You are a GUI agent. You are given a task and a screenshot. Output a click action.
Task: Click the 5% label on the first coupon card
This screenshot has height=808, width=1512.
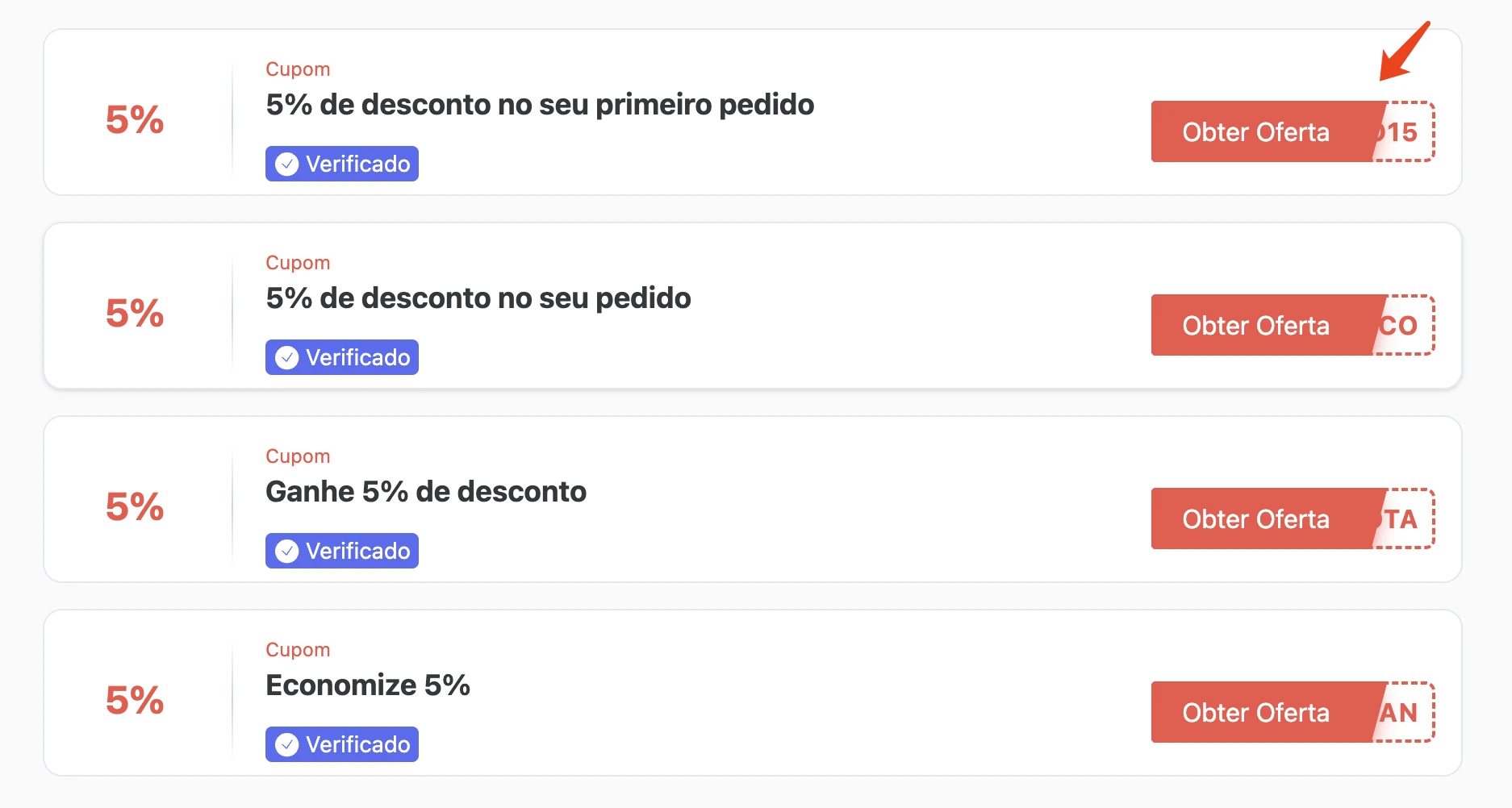click(x=135, y=120)
